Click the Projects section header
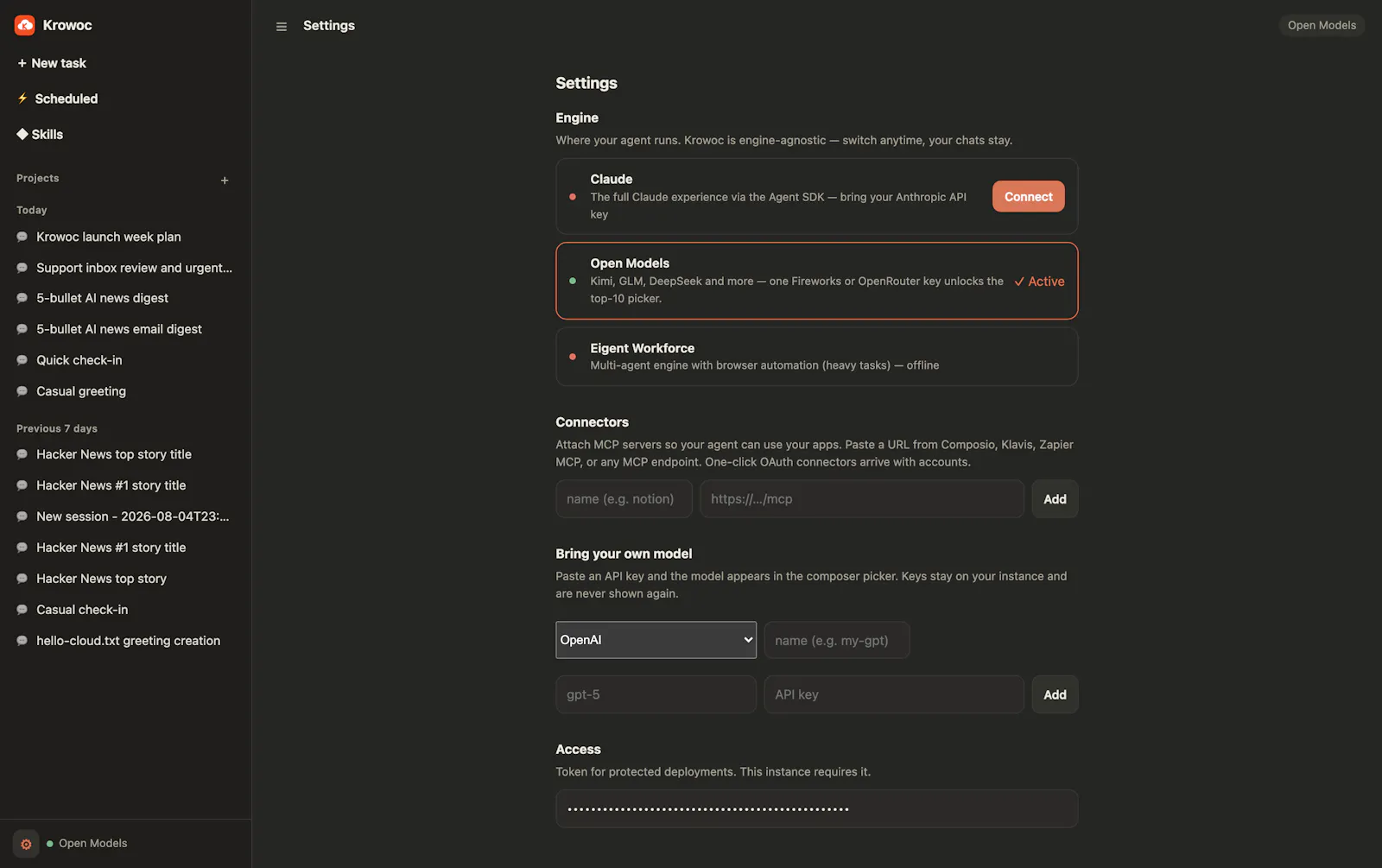 point(38,179)
